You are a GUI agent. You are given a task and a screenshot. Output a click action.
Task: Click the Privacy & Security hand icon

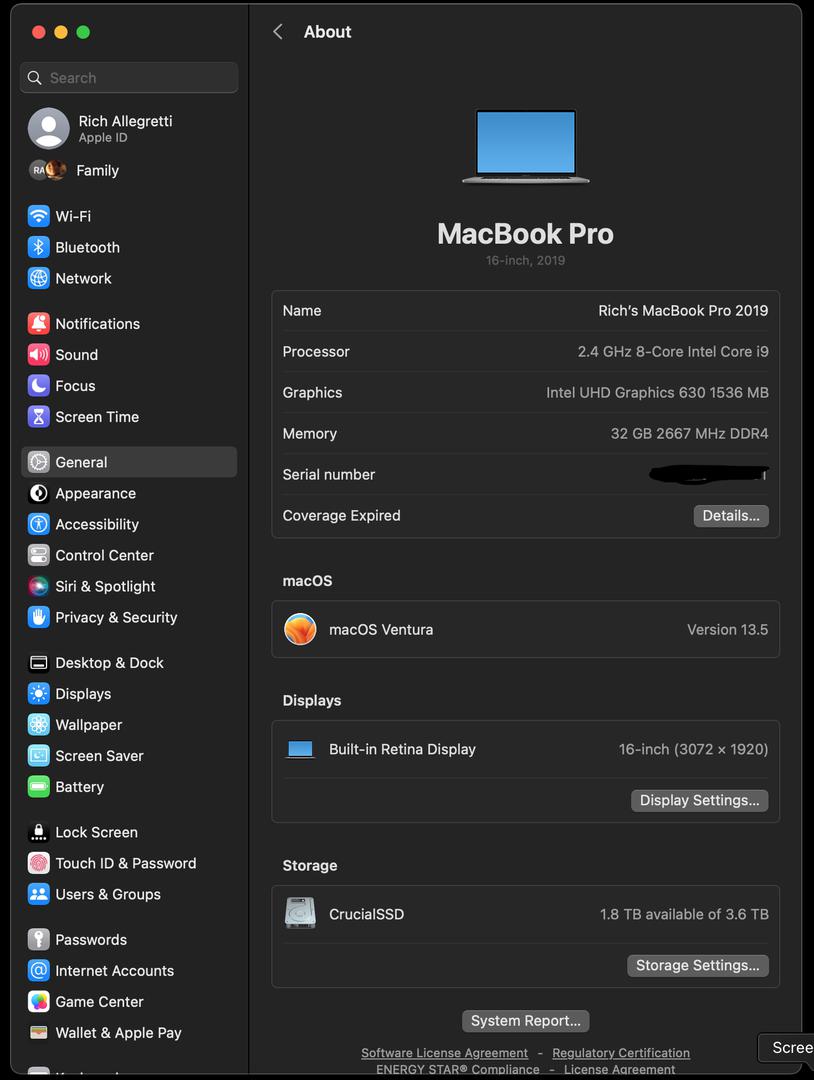click(x=39, y=617)
